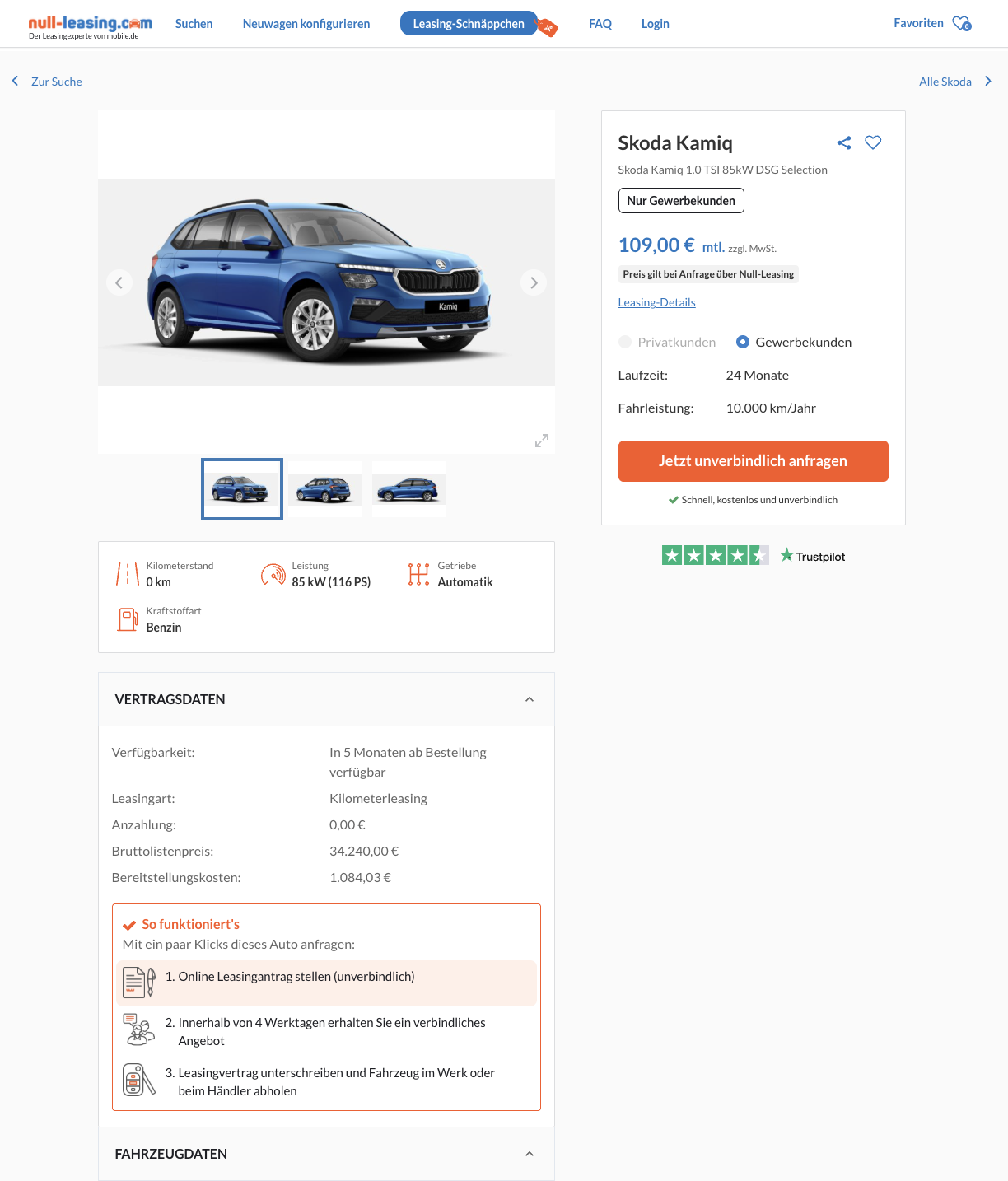The width and height of the screenshot is (1008, 1181).
Task: Show next car image with right arrow
Action: (534, 282)
